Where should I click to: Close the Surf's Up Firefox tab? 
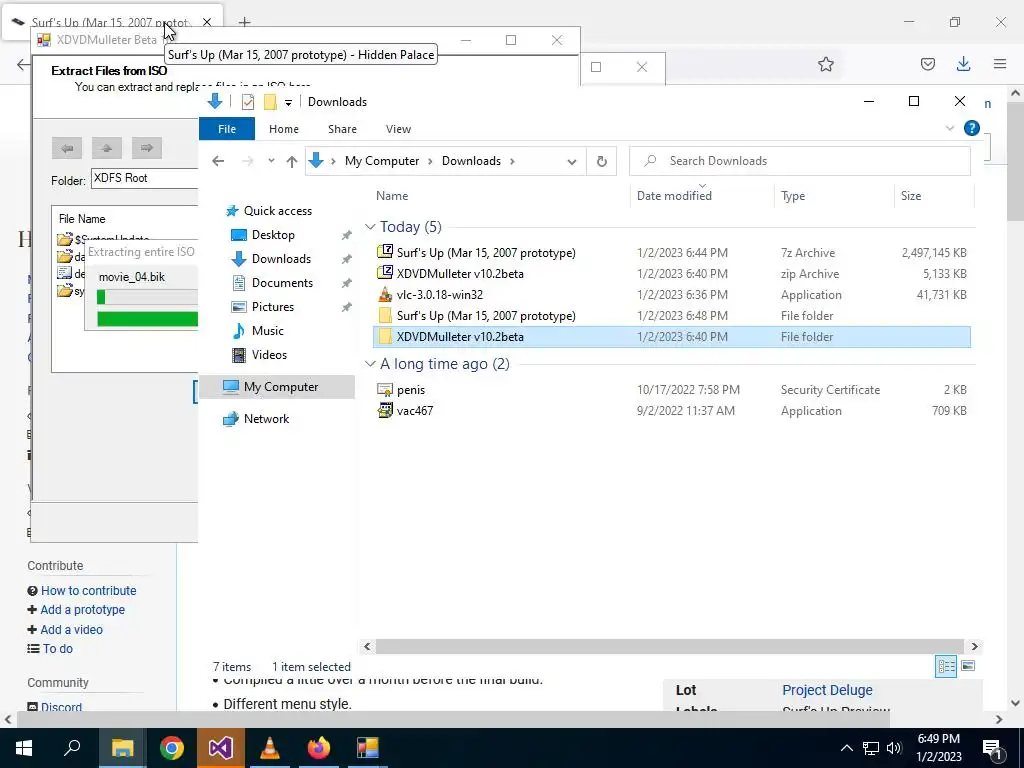point(207,22)
